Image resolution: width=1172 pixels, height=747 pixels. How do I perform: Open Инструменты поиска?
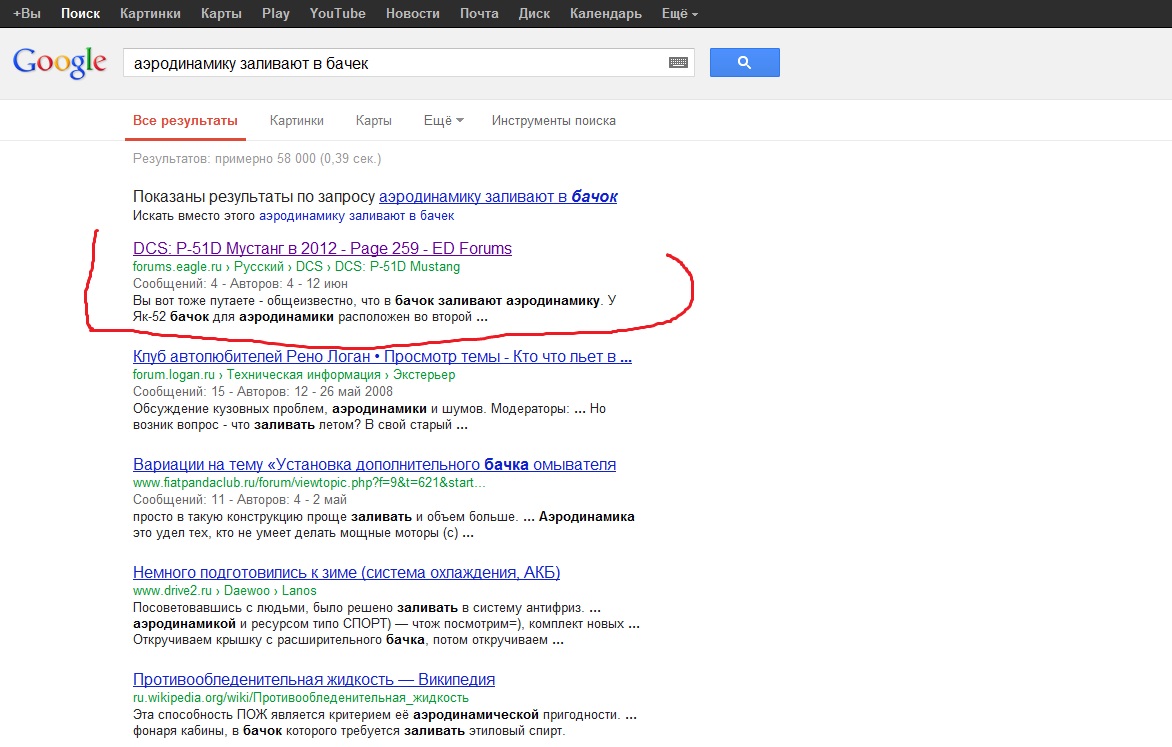coord(554,120)
